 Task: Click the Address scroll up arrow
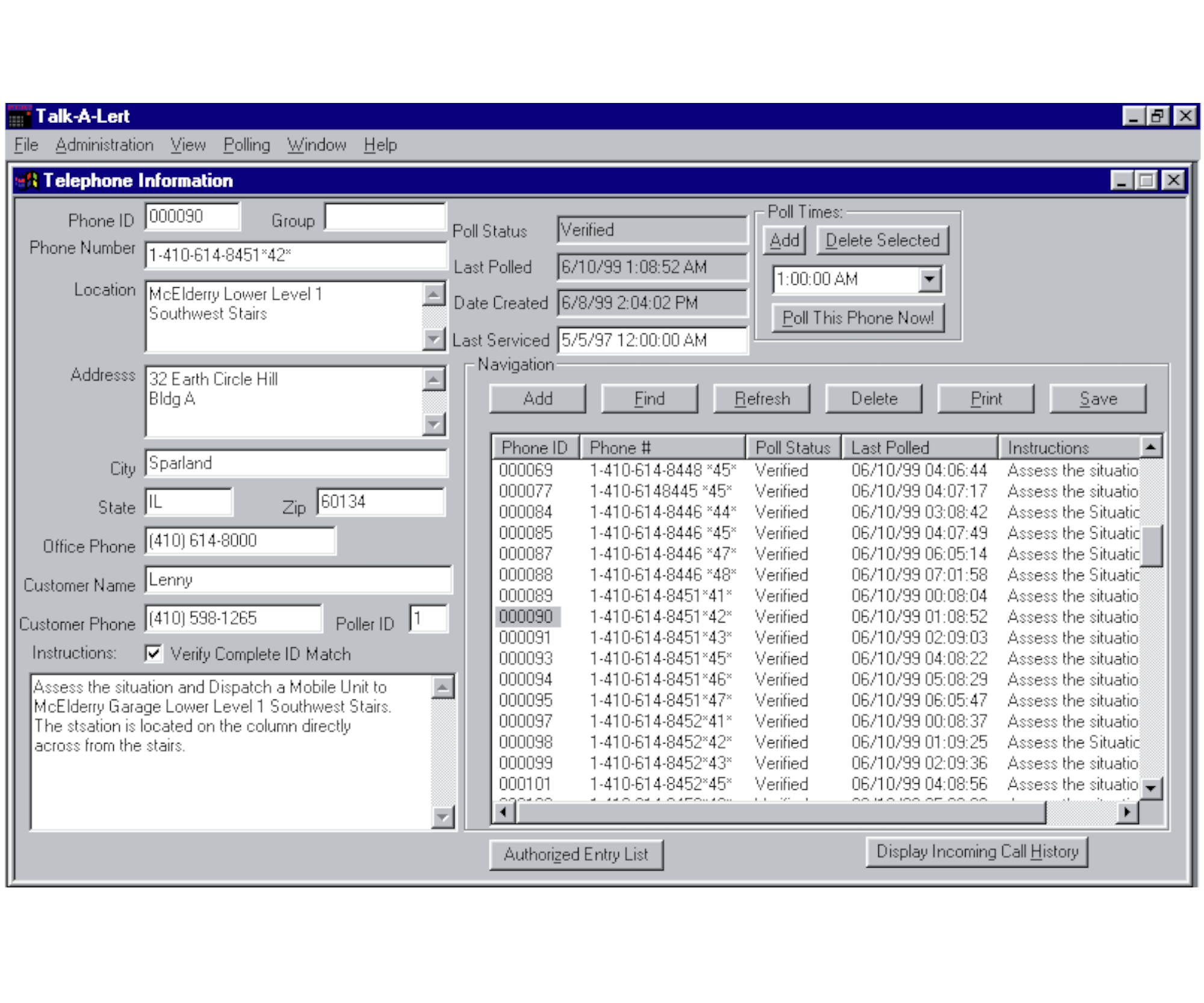pos(434,379)
